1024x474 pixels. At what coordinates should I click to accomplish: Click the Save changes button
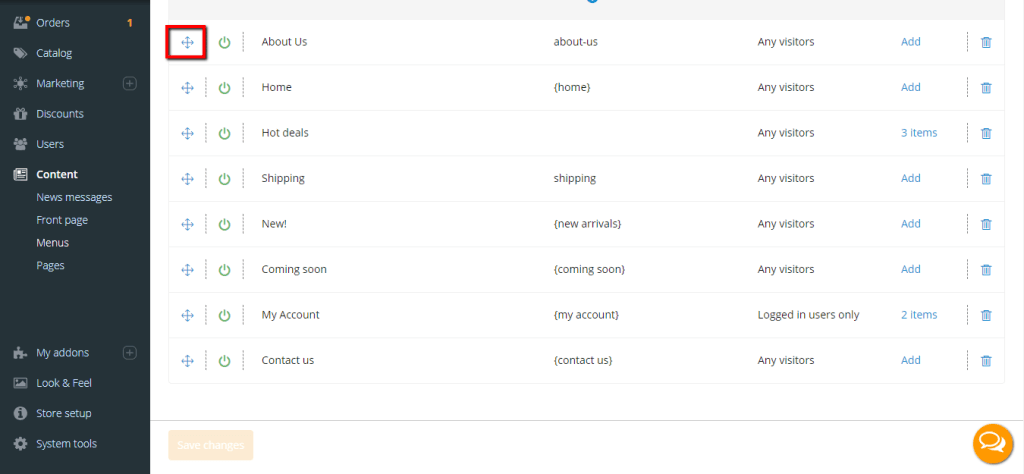(210, 445)
